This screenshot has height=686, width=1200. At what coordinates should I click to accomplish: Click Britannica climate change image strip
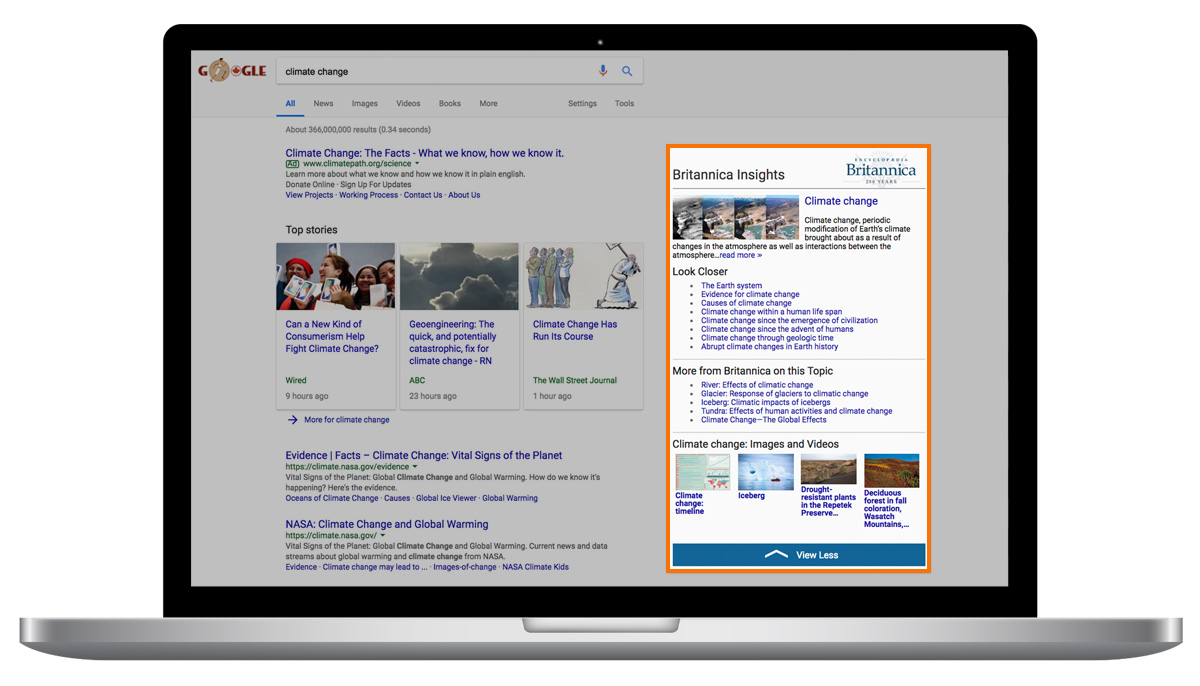(x=736, y=217)
